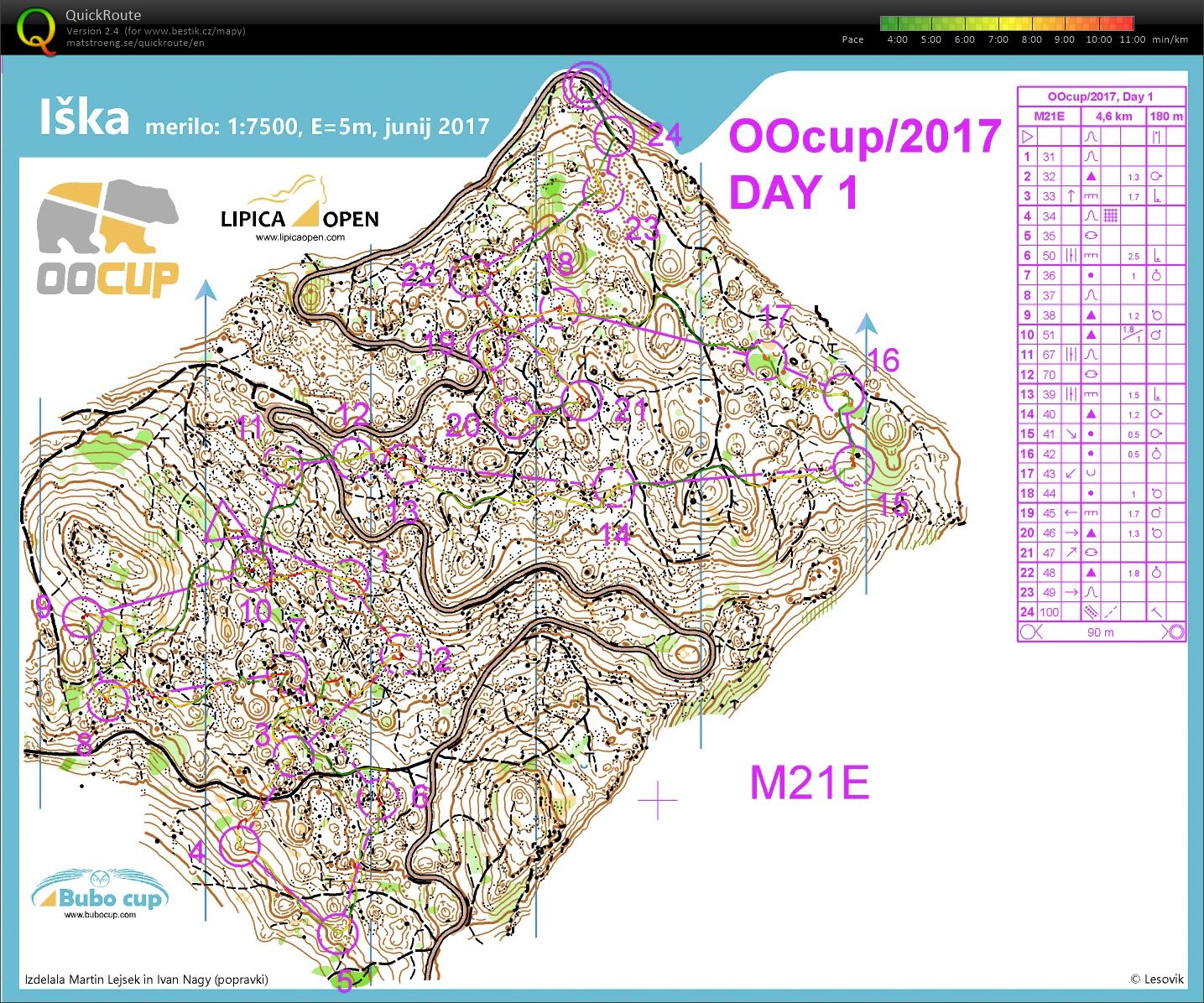The width and height of the screenshot is (1204, 1003).
Task: Open the 4,6 km distance cell
Action: [1113, 116]
